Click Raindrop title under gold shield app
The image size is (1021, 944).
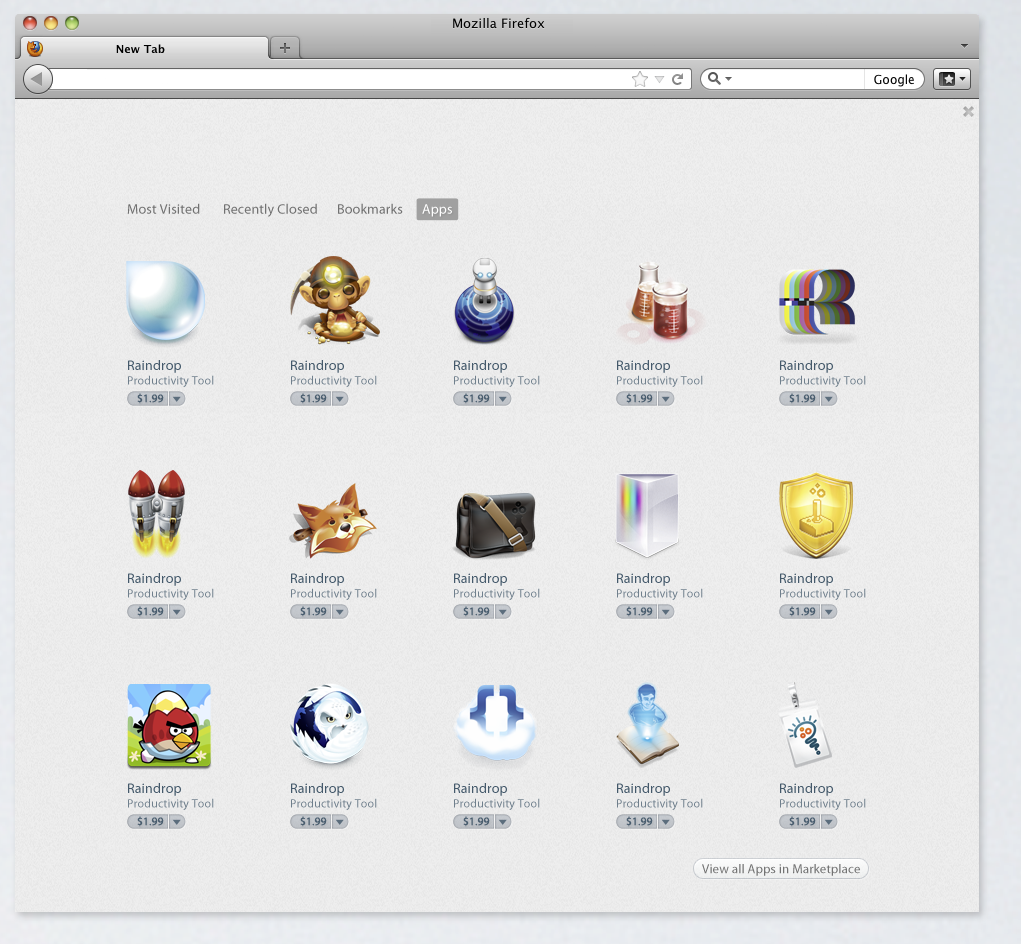click(806, 578)
